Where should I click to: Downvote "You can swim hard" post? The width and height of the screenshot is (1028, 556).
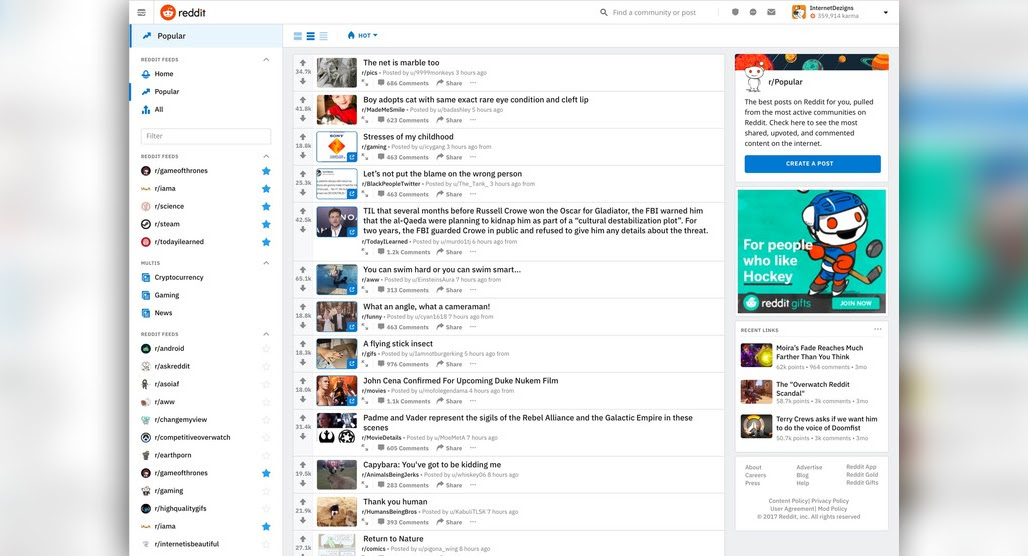pos(303,288)
